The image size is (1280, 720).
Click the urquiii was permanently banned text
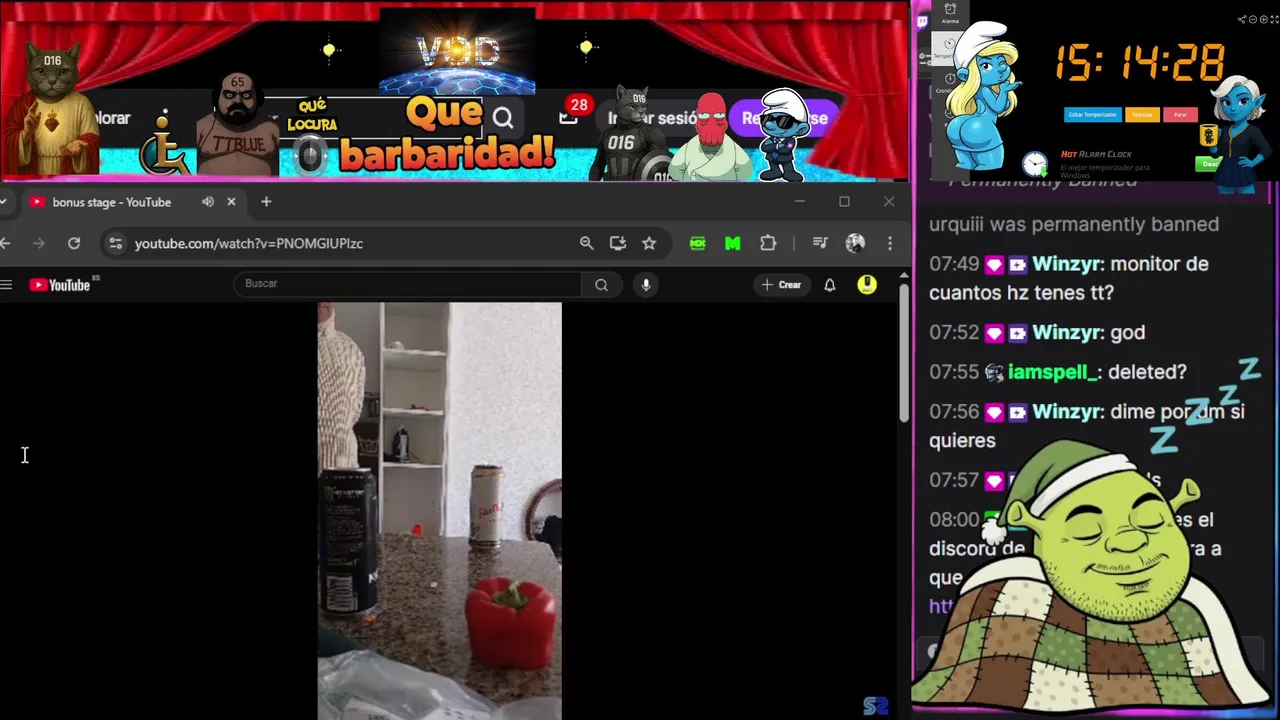[x=1074, y=224]
